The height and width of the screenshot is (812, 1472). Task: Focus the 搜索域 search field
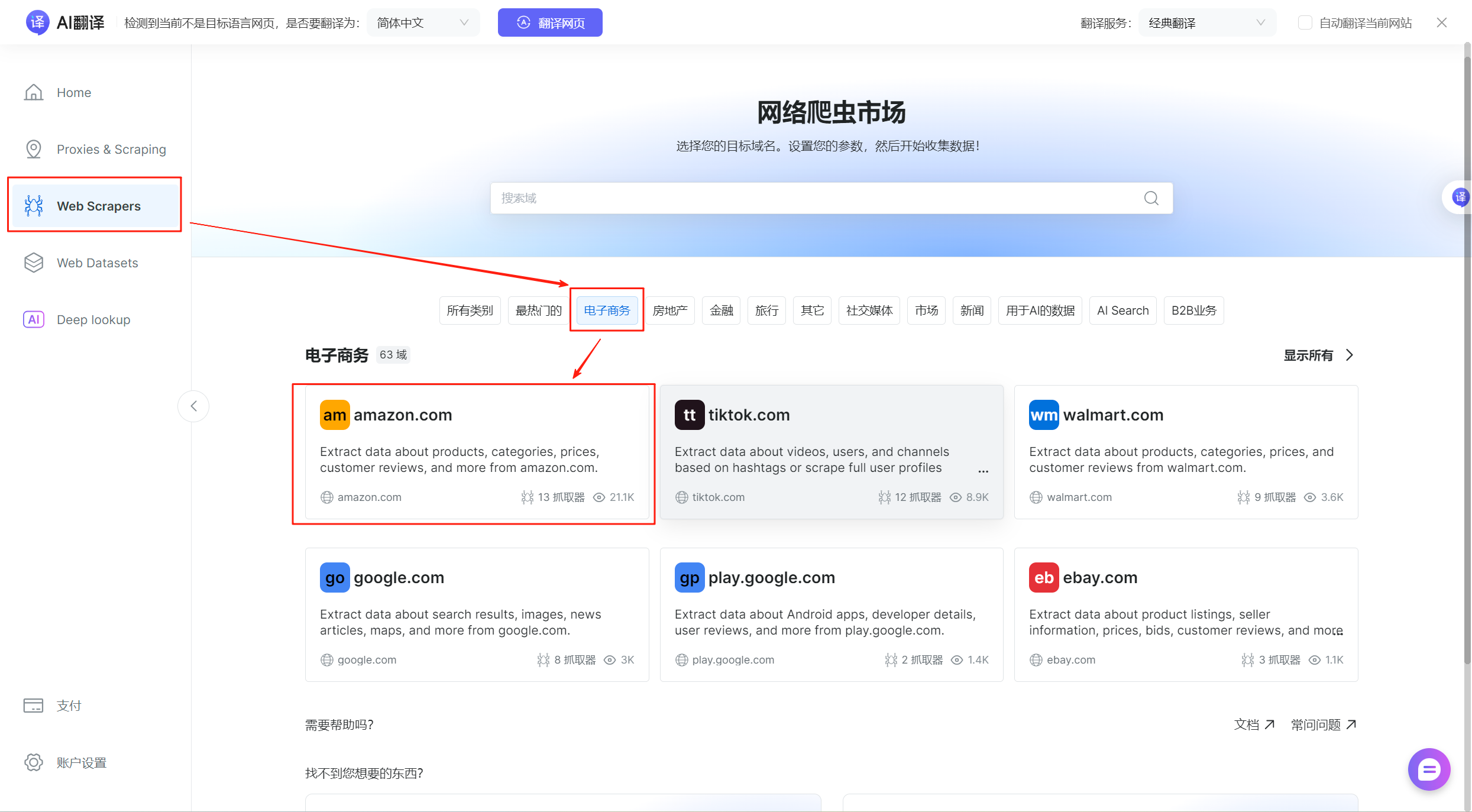click(x=832, y=198)
